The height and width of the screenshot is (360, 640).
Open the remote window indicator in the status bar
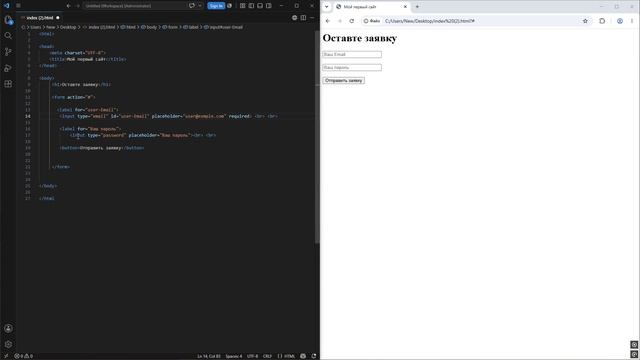[x=6, y=356]
